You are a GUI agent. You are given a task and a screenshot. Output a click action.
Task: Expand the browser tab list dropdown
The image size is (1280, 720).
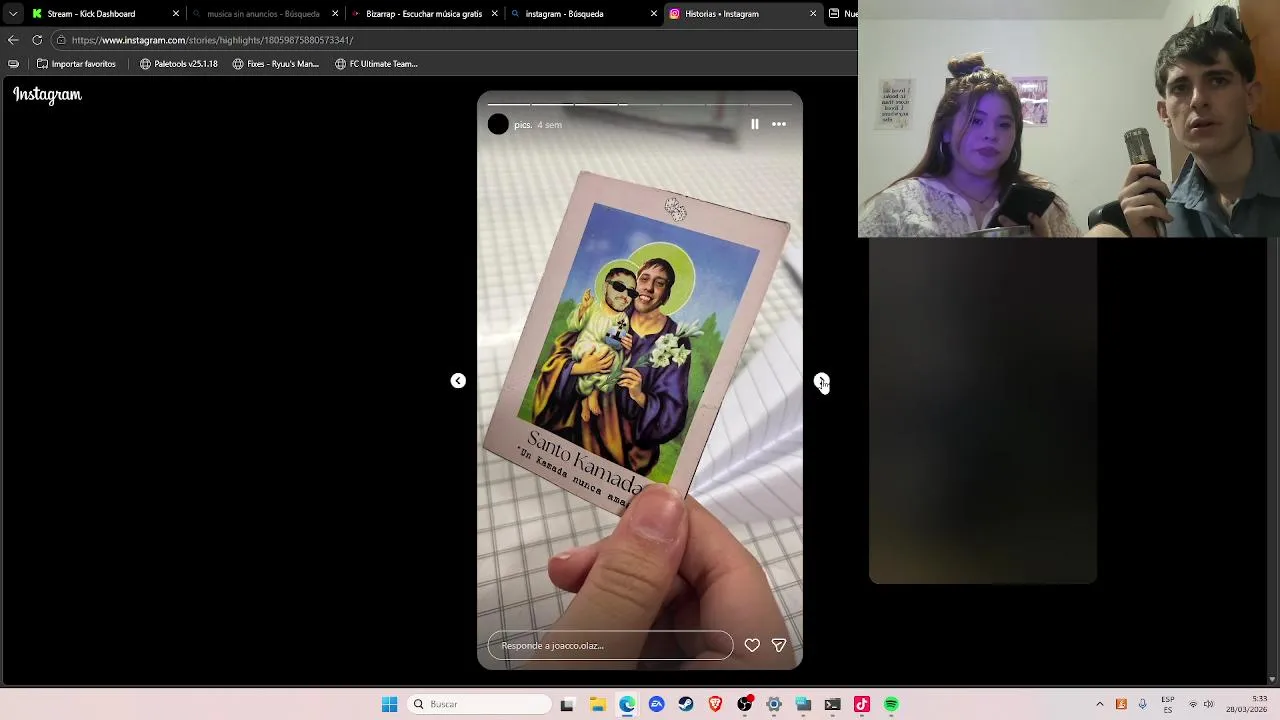click(13, 14)
